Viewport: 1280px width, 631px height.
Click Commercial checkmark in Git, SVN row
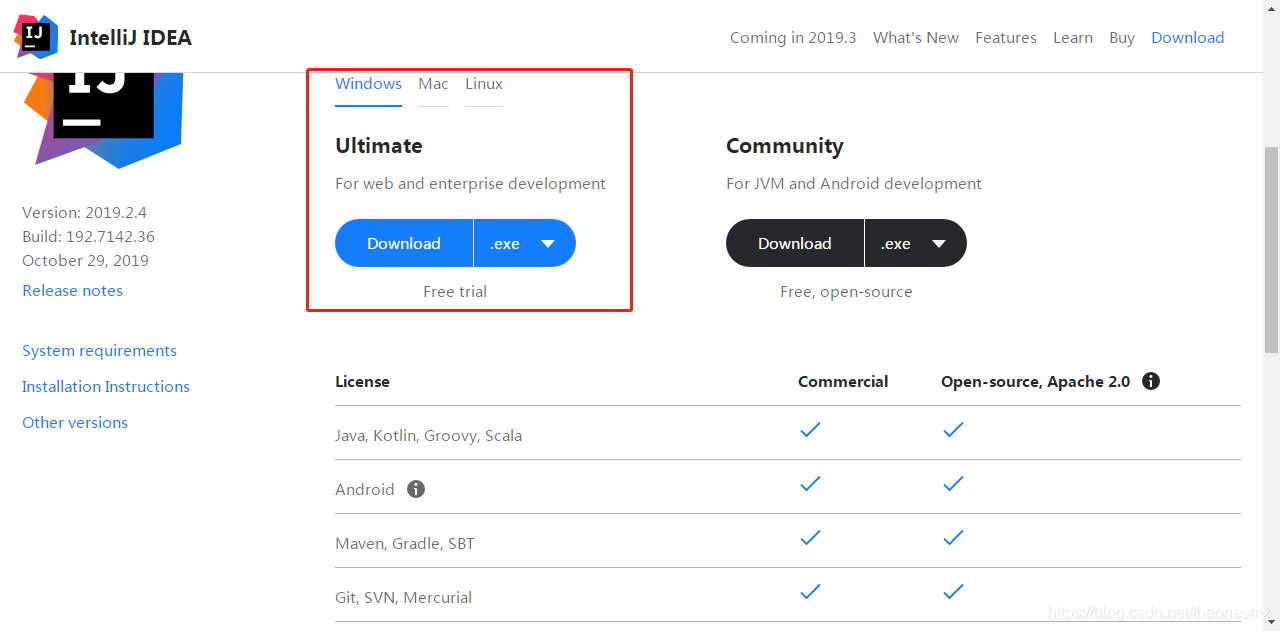(810, 592)
